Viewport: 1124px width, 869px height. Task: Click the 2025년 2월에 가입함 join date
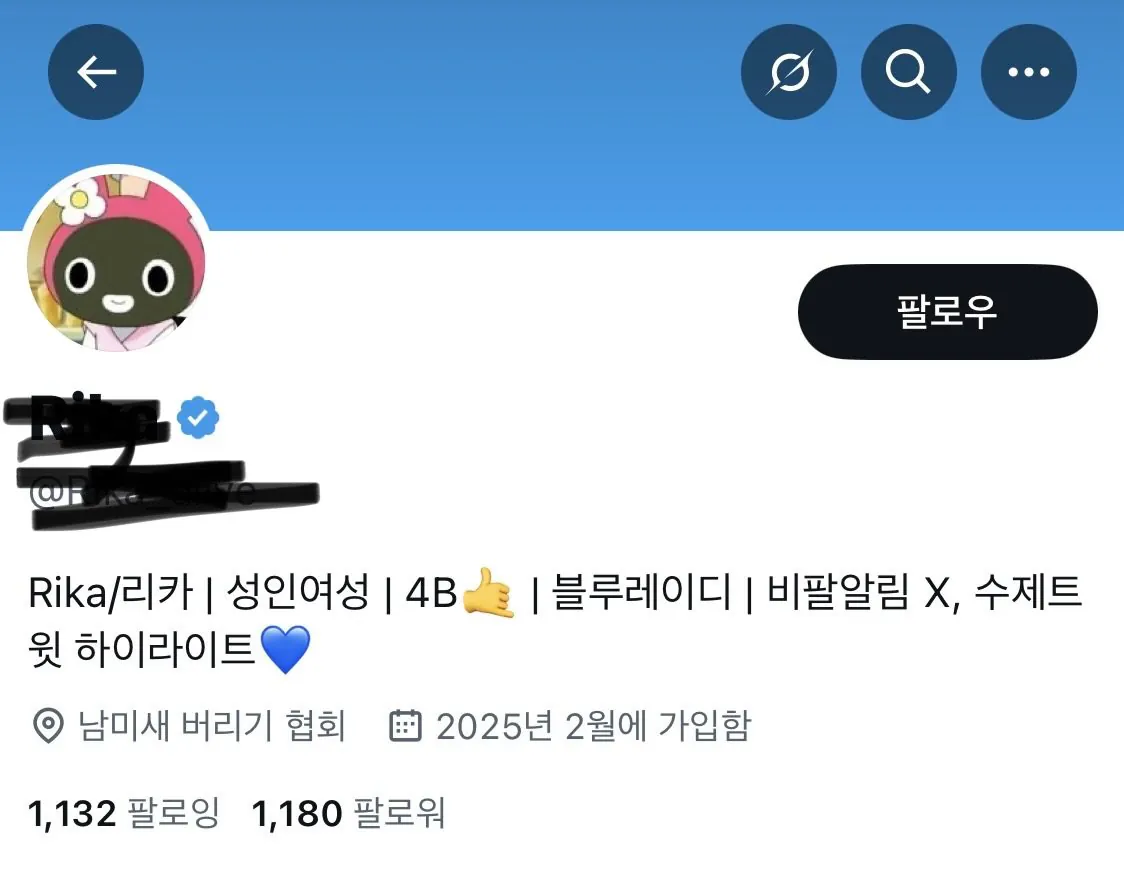tap(594, 726)
